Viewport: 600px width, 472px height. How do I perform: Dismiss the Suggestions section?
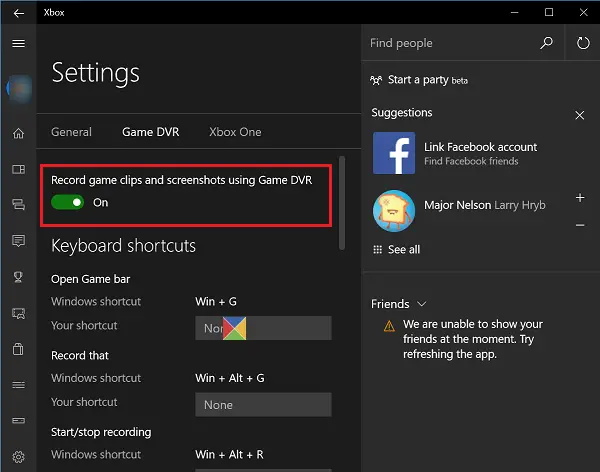580,115
